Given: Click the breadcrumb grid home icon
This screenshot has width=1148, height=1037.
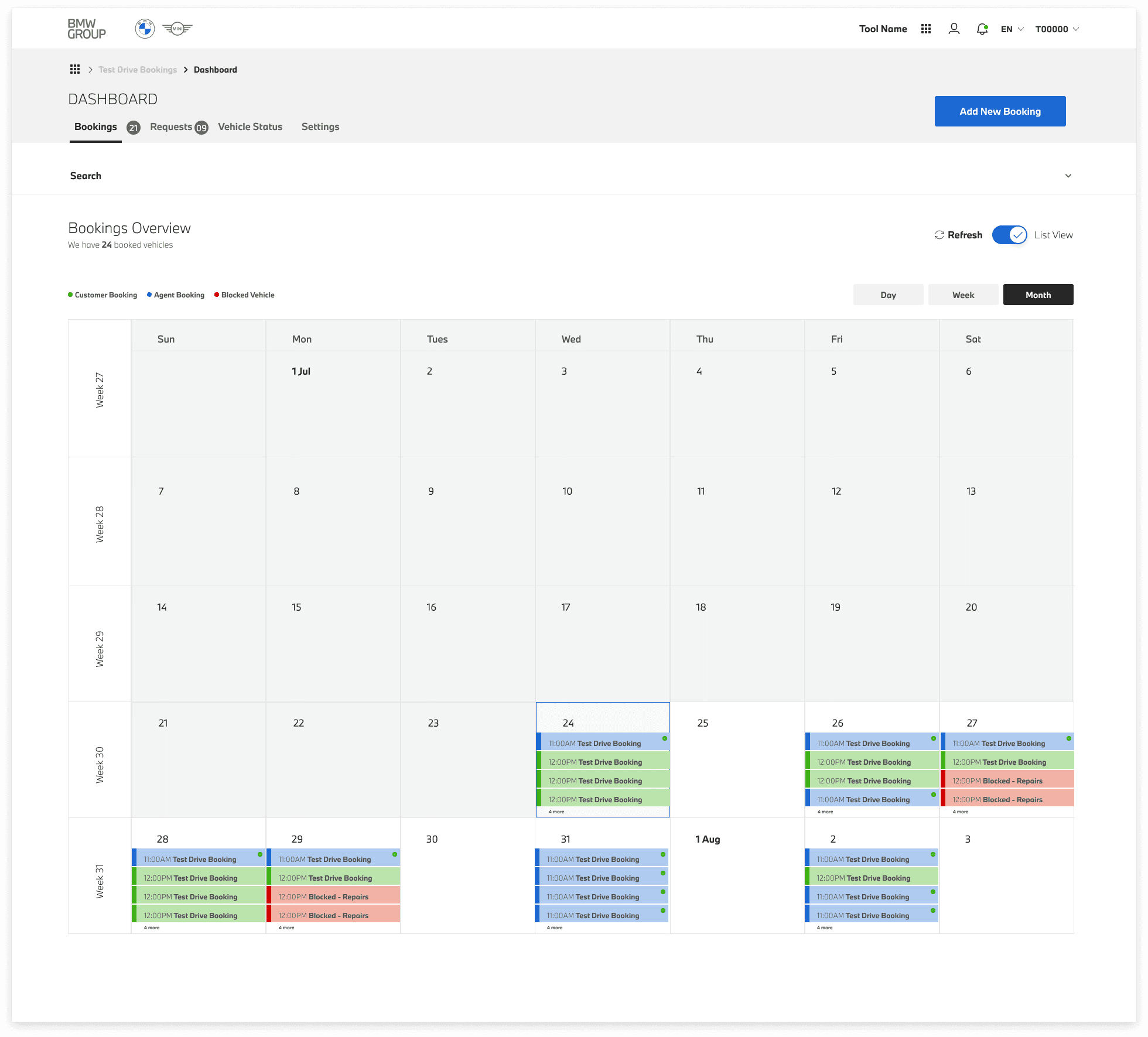Looking at the screenshot, I should coord(75,69).
